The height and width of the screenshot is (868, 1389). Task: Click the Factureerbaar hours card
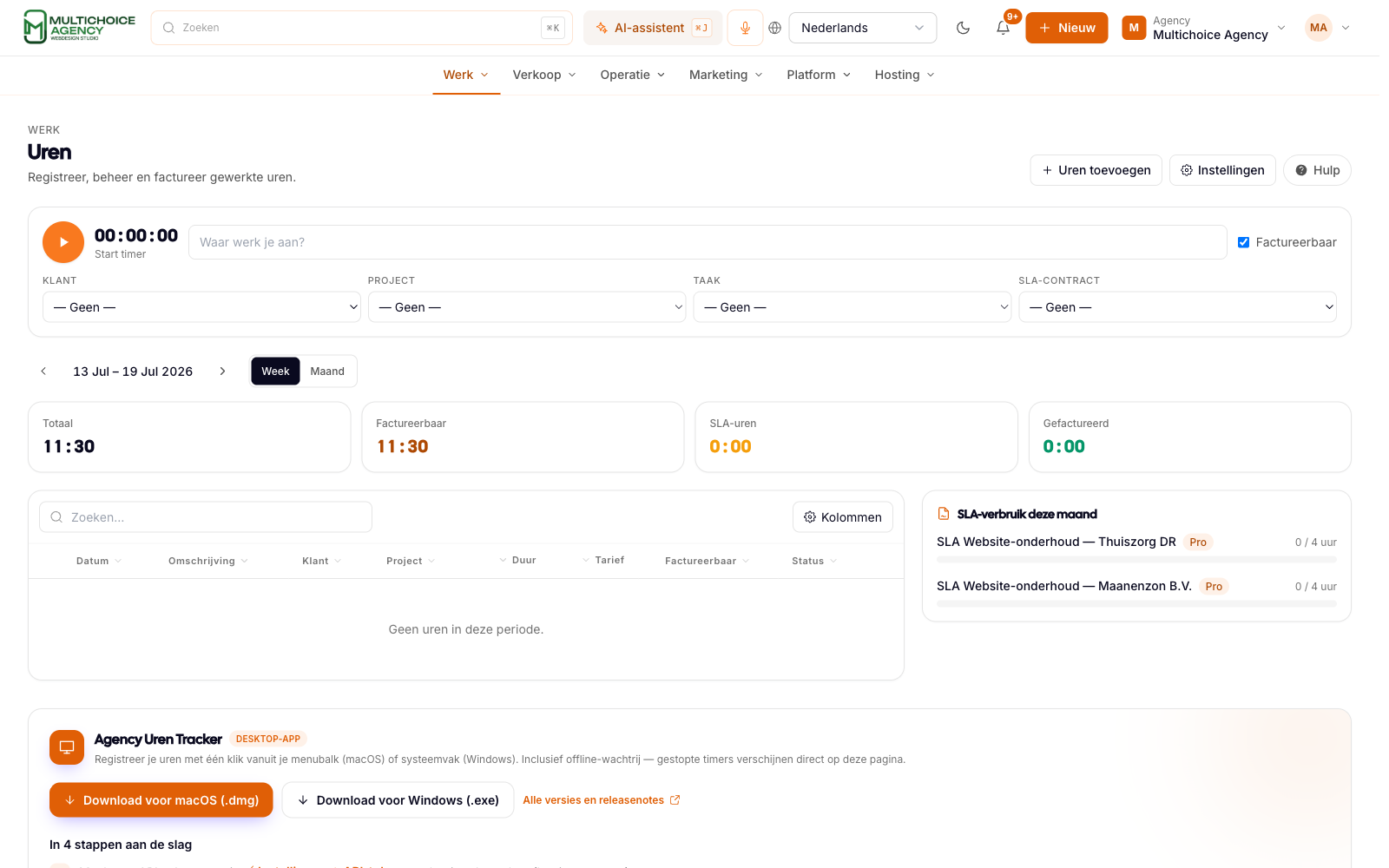[x=523, y=437]
